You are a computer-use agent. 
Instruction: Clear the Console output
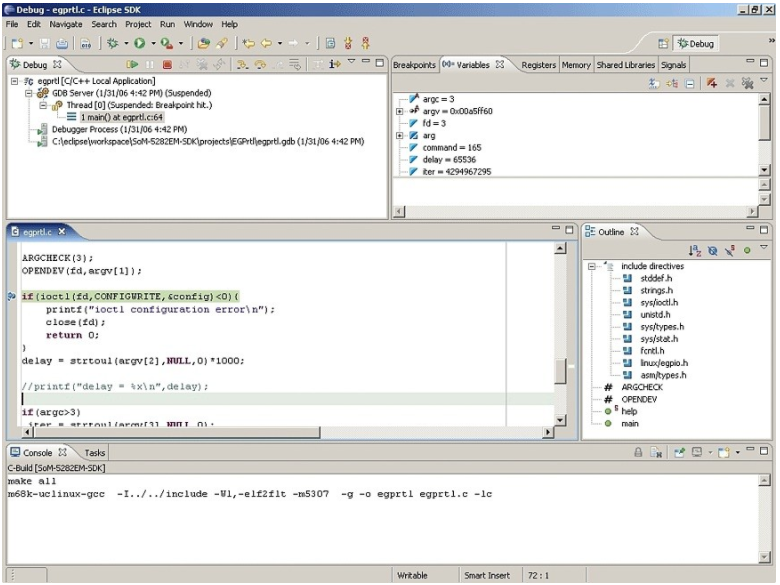pos(657,453)
